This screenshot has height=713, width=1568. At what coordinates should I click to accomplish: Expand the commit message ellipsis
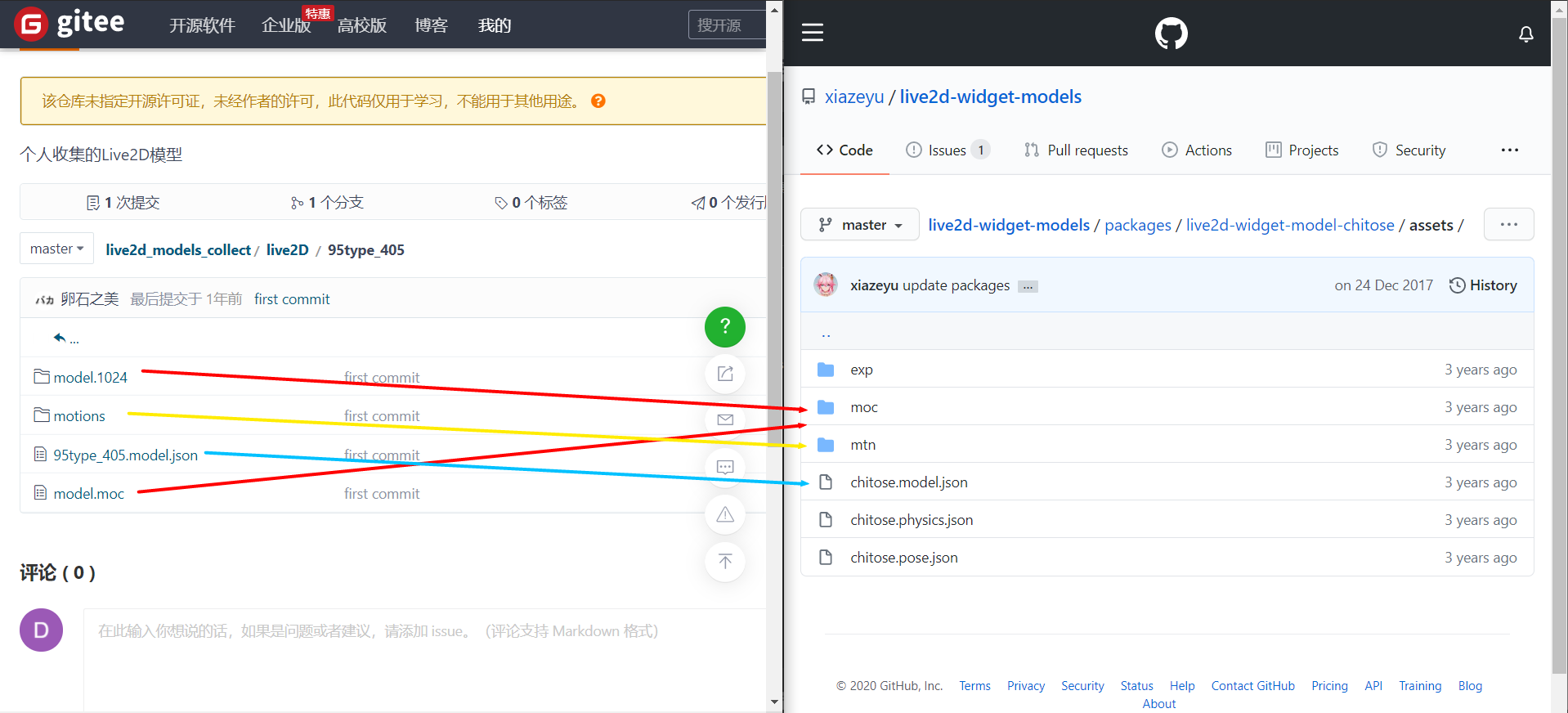1028,286
